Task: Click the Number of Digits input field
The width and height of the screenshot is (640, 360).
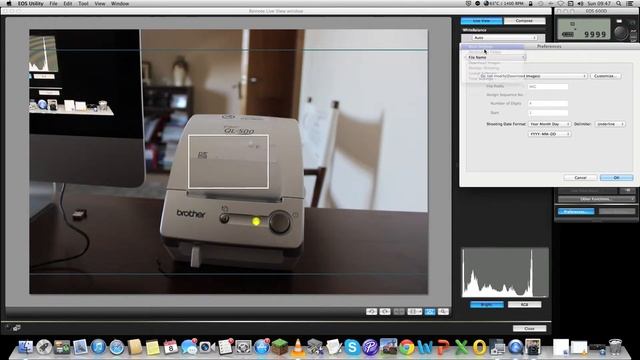Action: pyautogui.click(x=548, y=103)
